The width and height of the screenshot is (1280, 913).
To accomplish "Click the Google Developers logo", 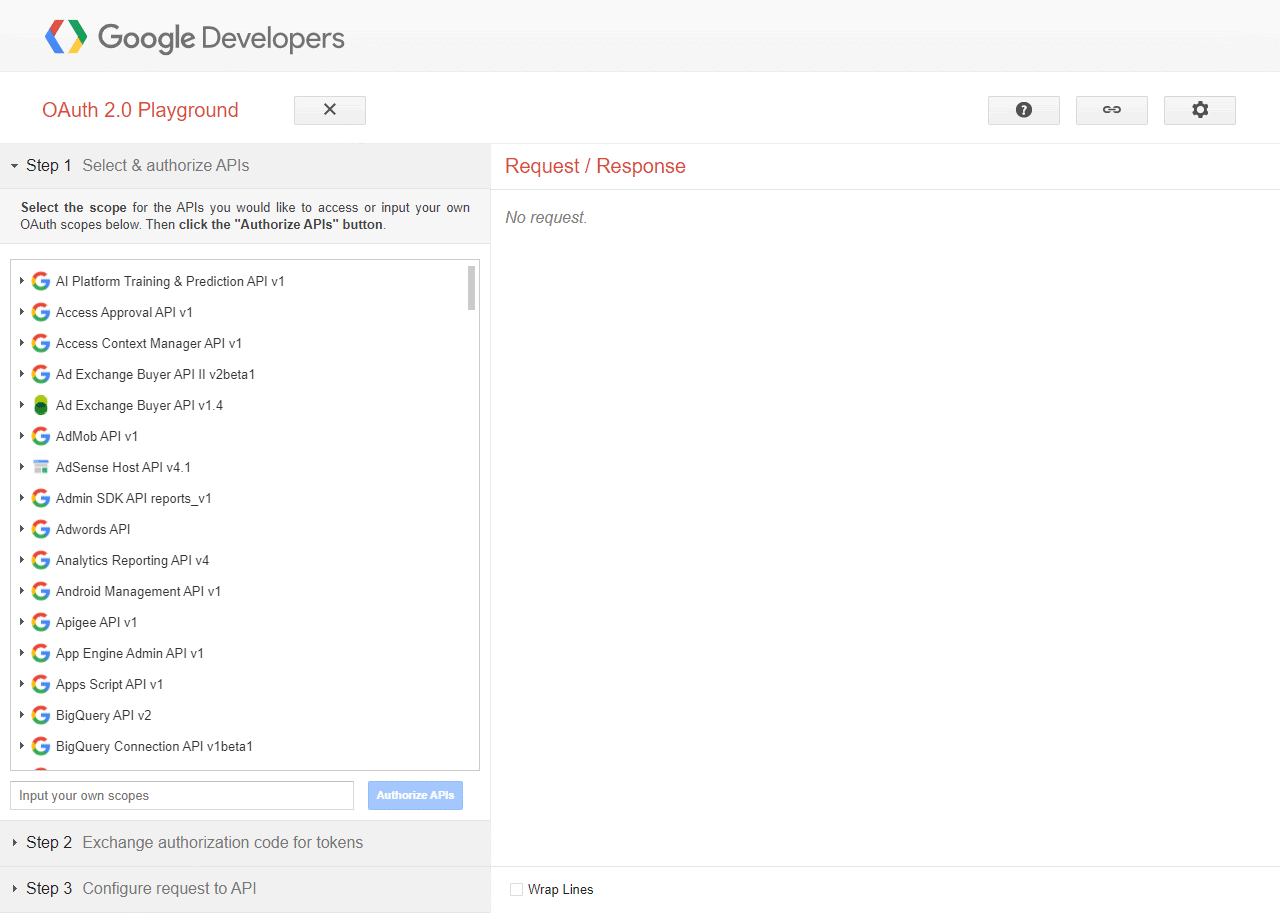I will click(194, 38).
